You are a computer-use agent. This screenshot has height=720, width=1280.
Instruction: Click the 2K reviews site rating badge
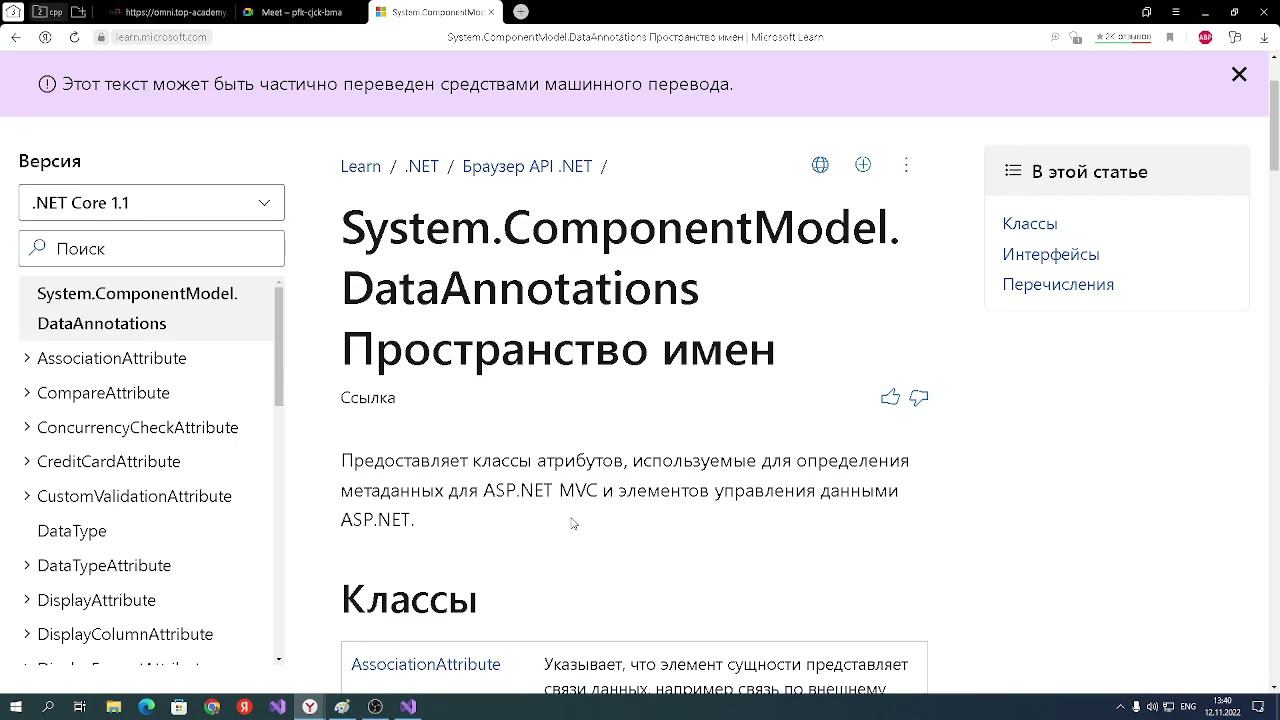(1123, 37)
